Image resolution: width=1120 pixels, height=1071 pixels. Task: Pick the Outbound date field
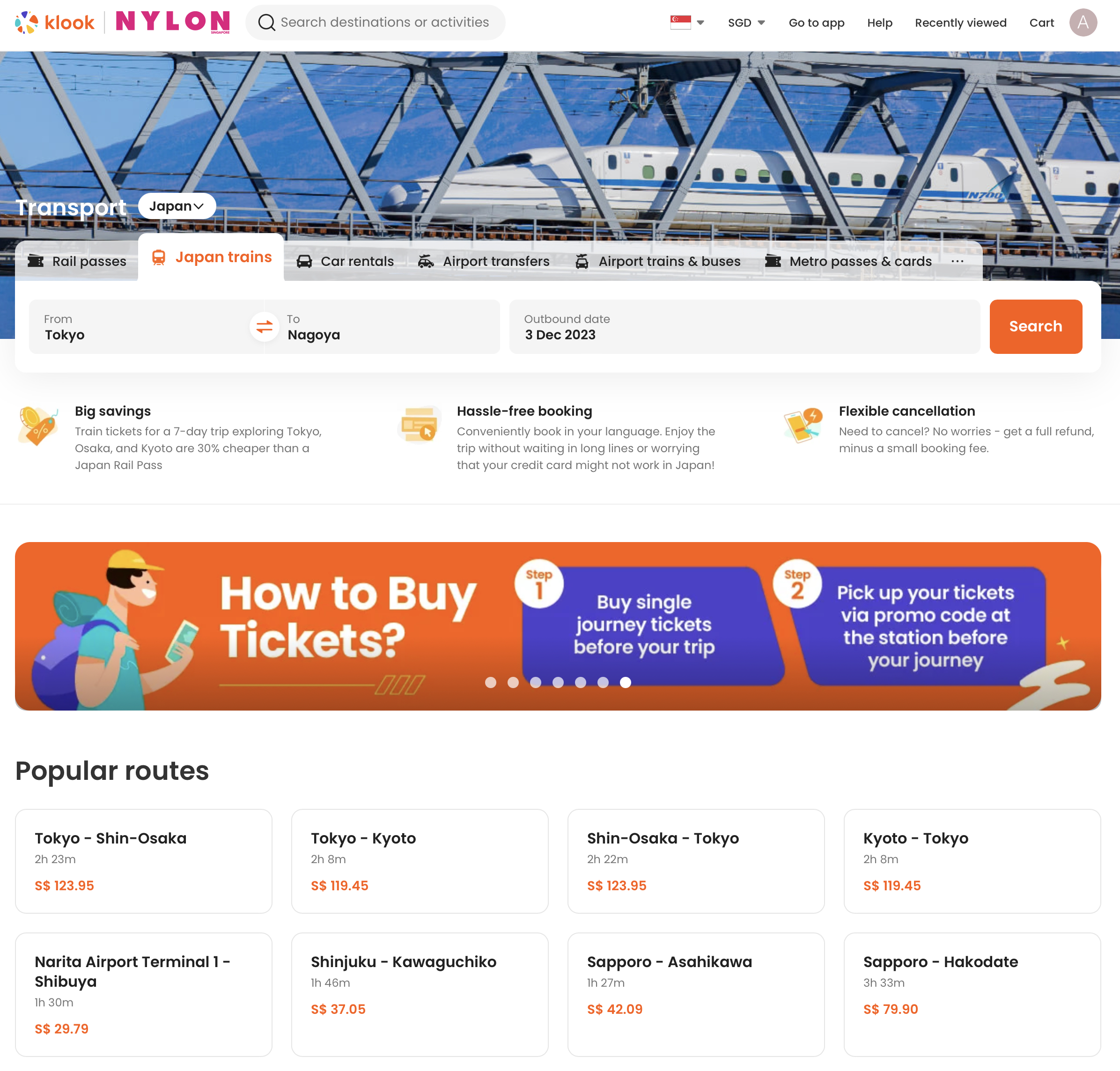744,327
